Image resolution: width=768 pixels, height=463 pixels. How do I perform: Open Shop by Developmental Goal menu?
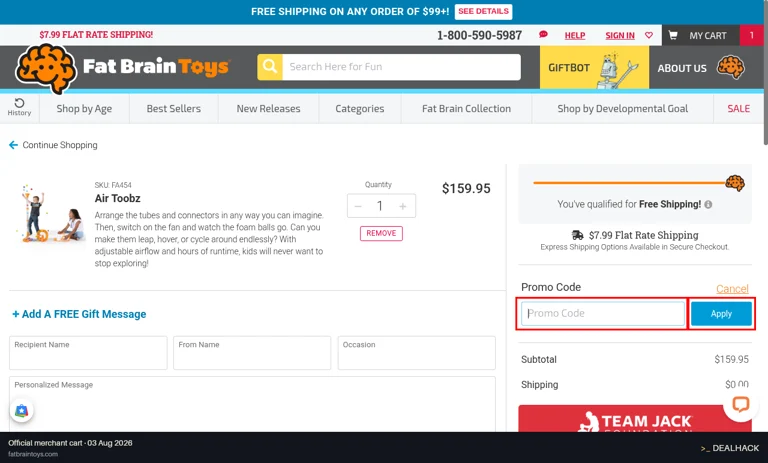[x=623, y=109]
